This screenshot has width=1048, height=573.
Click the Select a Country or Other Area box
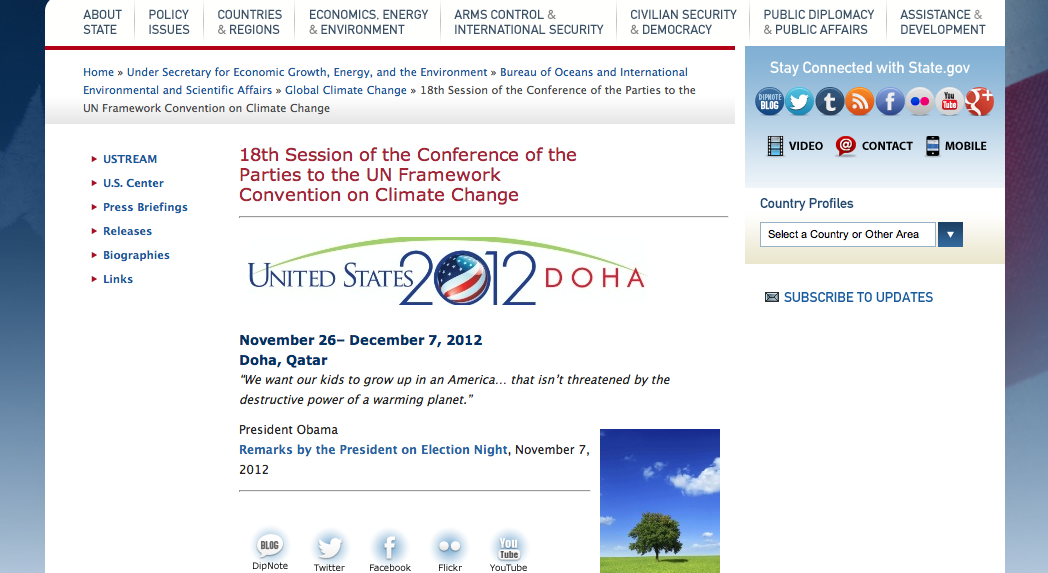pos(848,235)
